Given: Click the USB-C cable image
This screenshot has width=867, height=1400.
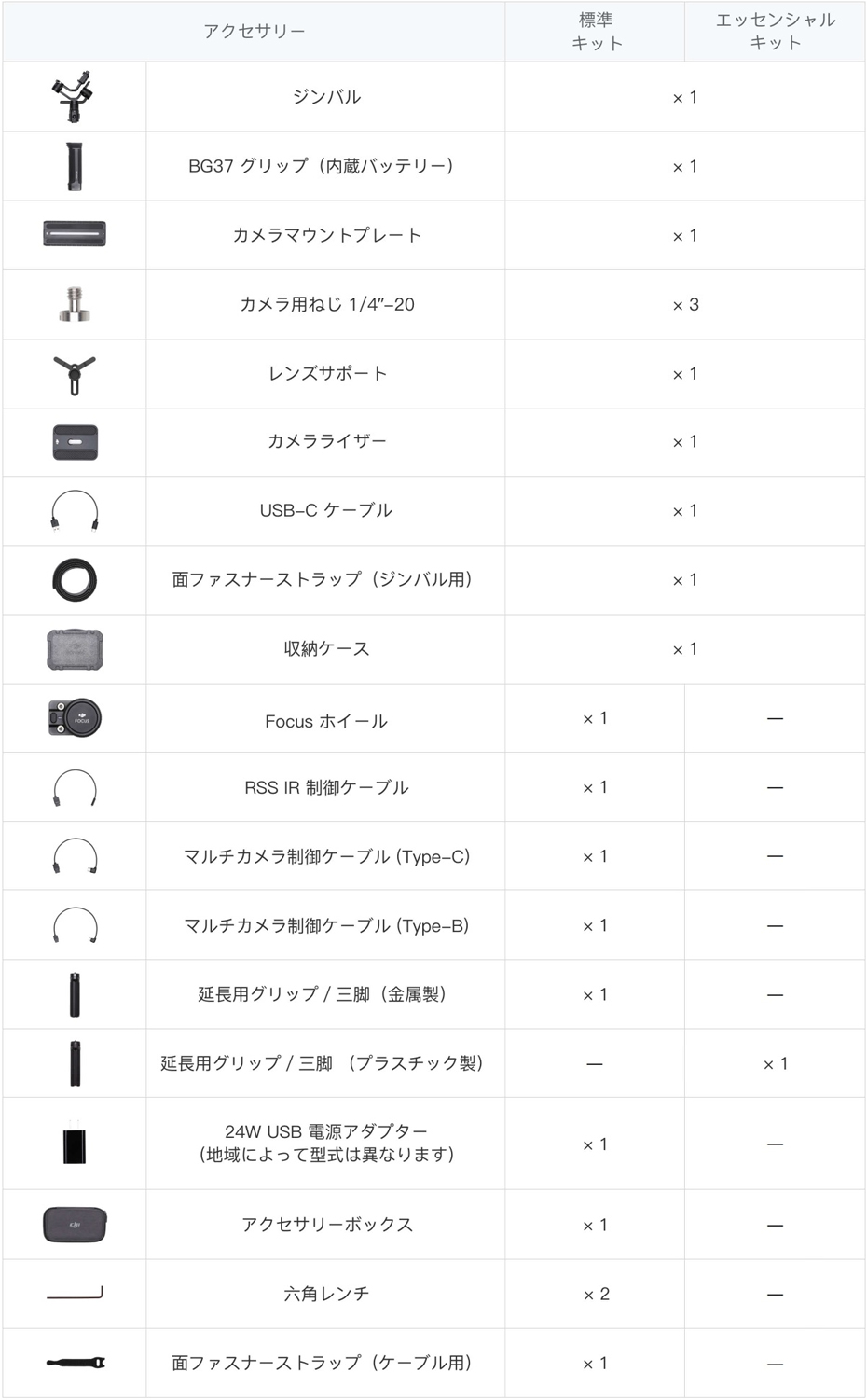Looking at the screenshot, I should 75,512.
